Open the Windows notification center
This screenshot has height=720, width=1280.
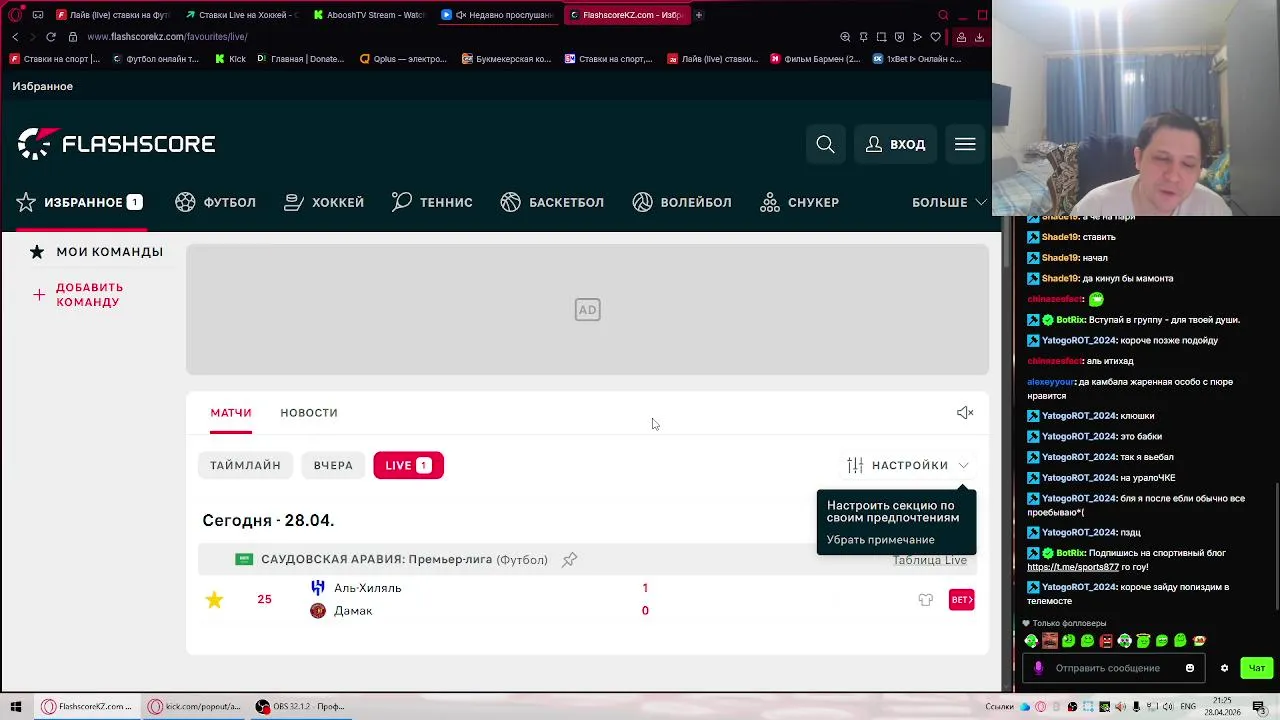pos(1258,707)
